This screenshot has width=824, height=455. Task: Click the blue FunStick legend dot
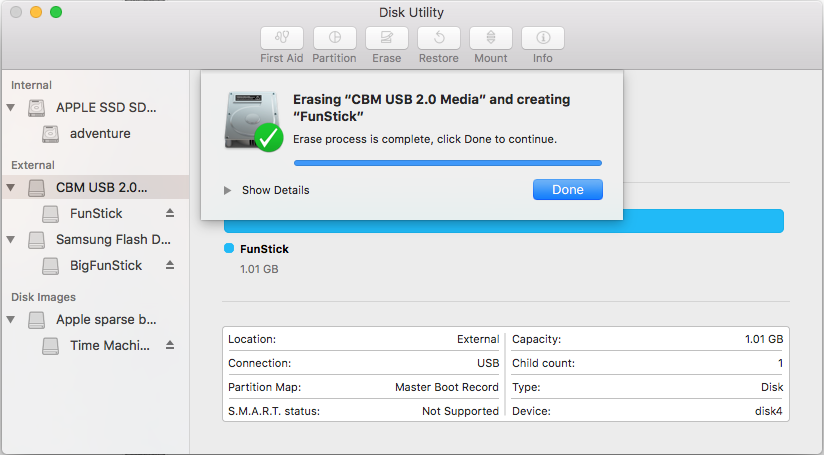pyautogui.click(x=229, y=248)
